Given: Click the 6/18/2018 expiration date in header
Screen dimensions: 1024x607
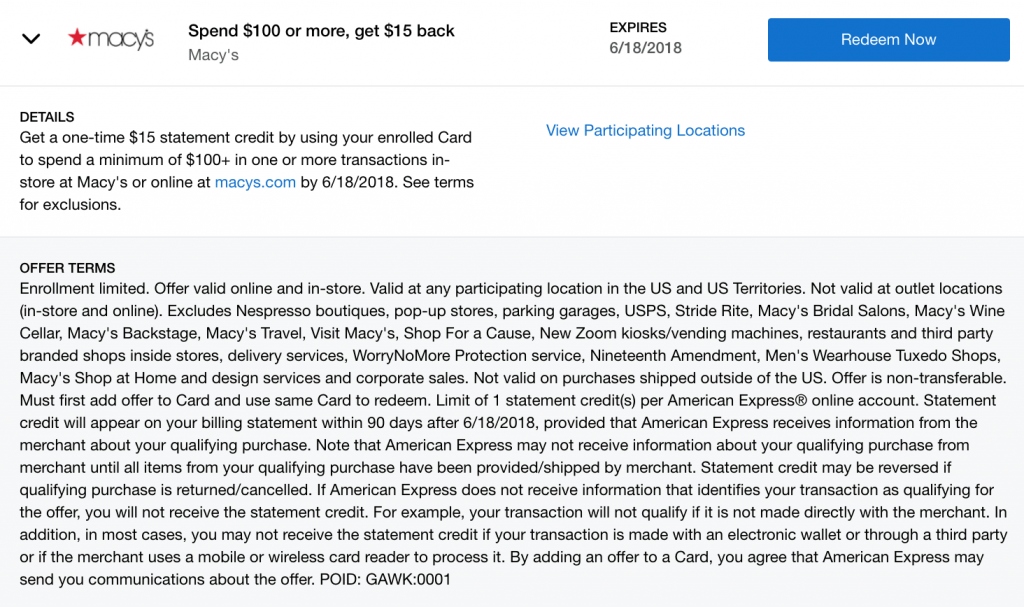Looking at the screenshot, I should [645, 48].
